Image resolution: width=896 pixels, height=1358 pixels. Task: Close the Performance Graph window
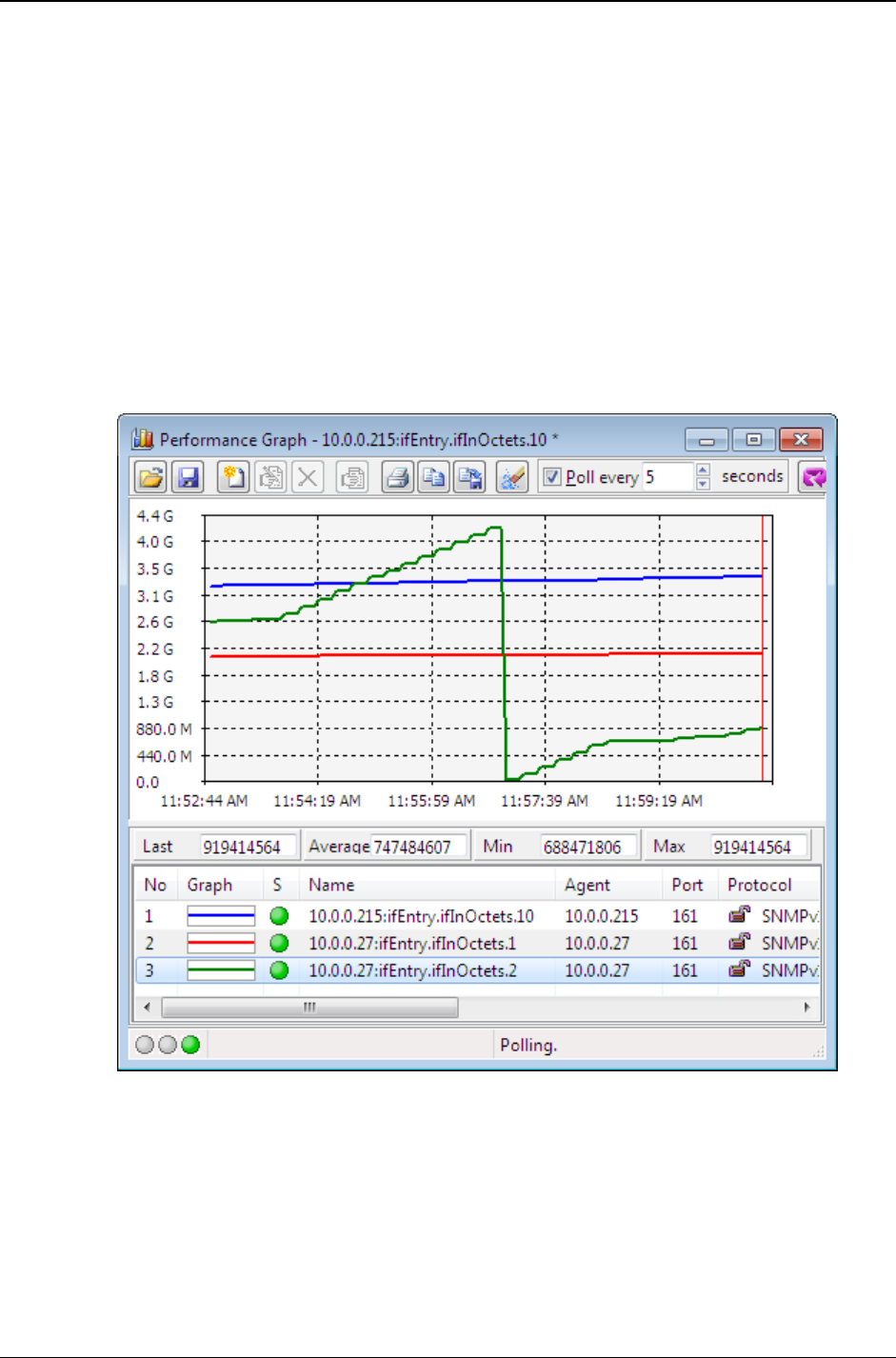pyautogui.click(x=801, y=439)
